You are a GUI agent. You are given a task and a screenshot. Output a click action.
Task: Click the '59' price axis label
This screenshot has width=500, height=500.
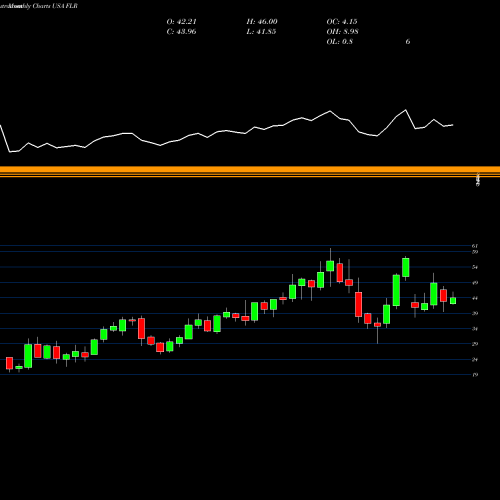[475, 252]
